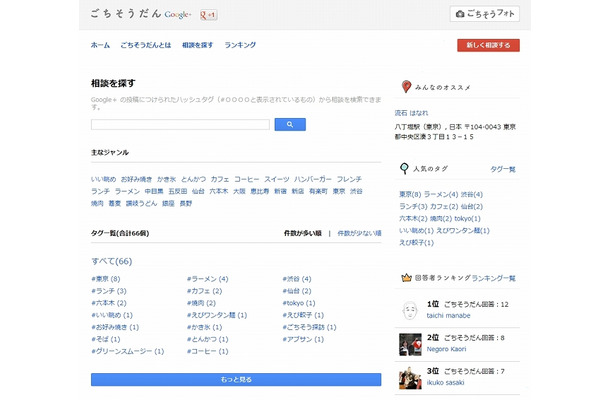
Task: Click the Google +1 button in header
Action: click(208, 15)
